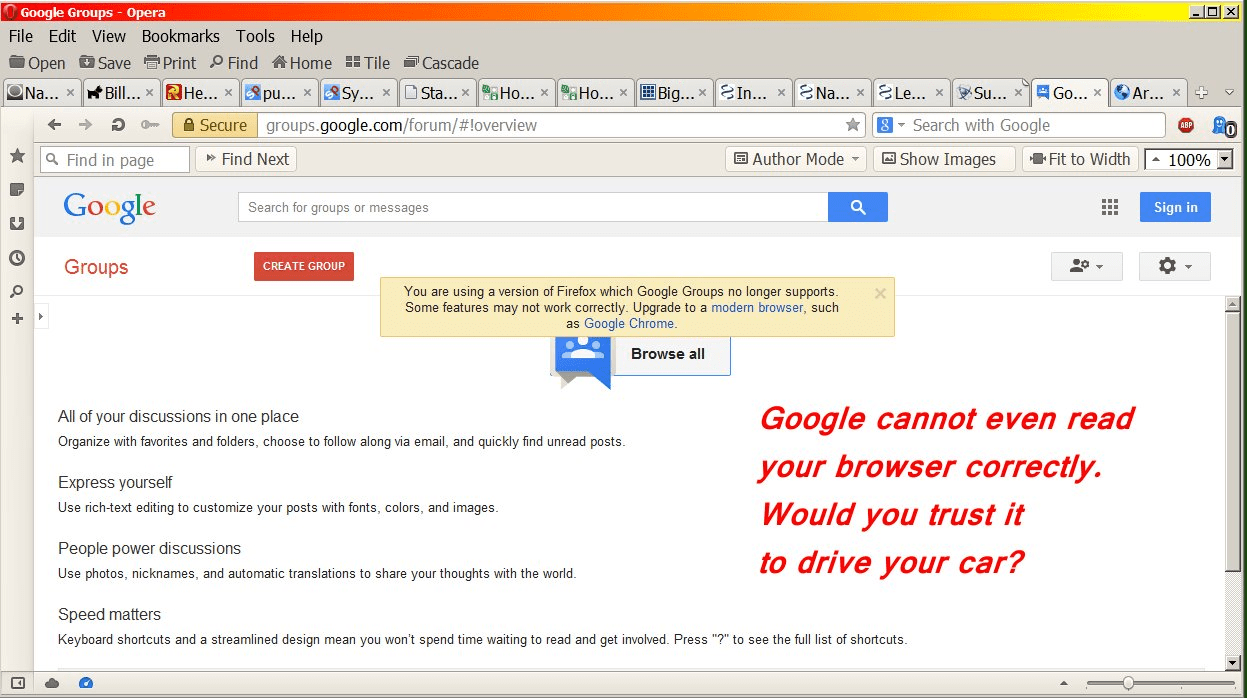Screen dimensions: 1247x698
Task: Open the my groups people dropdown
Action: point(1087,266)
